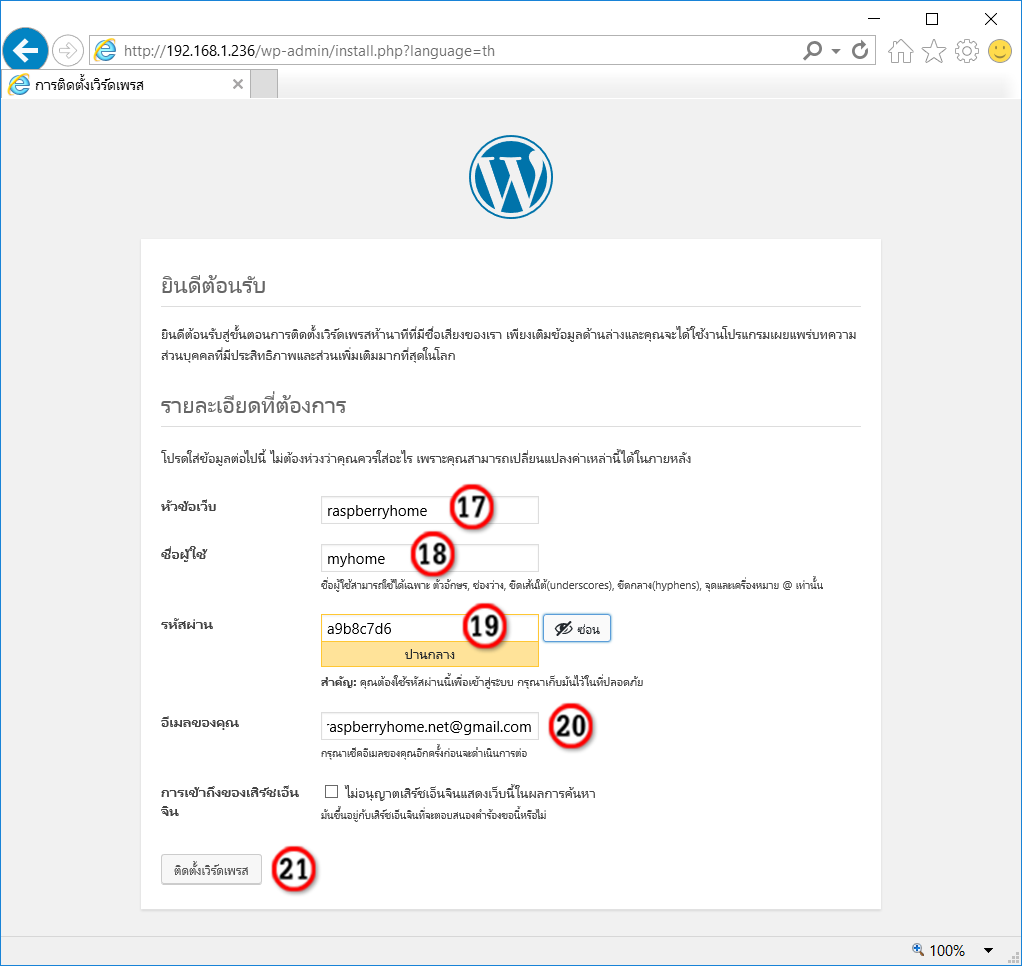Click the browser Forward arrow button
The width and height of the screenshot is (1022, 966).
click(x=68, y=50)
